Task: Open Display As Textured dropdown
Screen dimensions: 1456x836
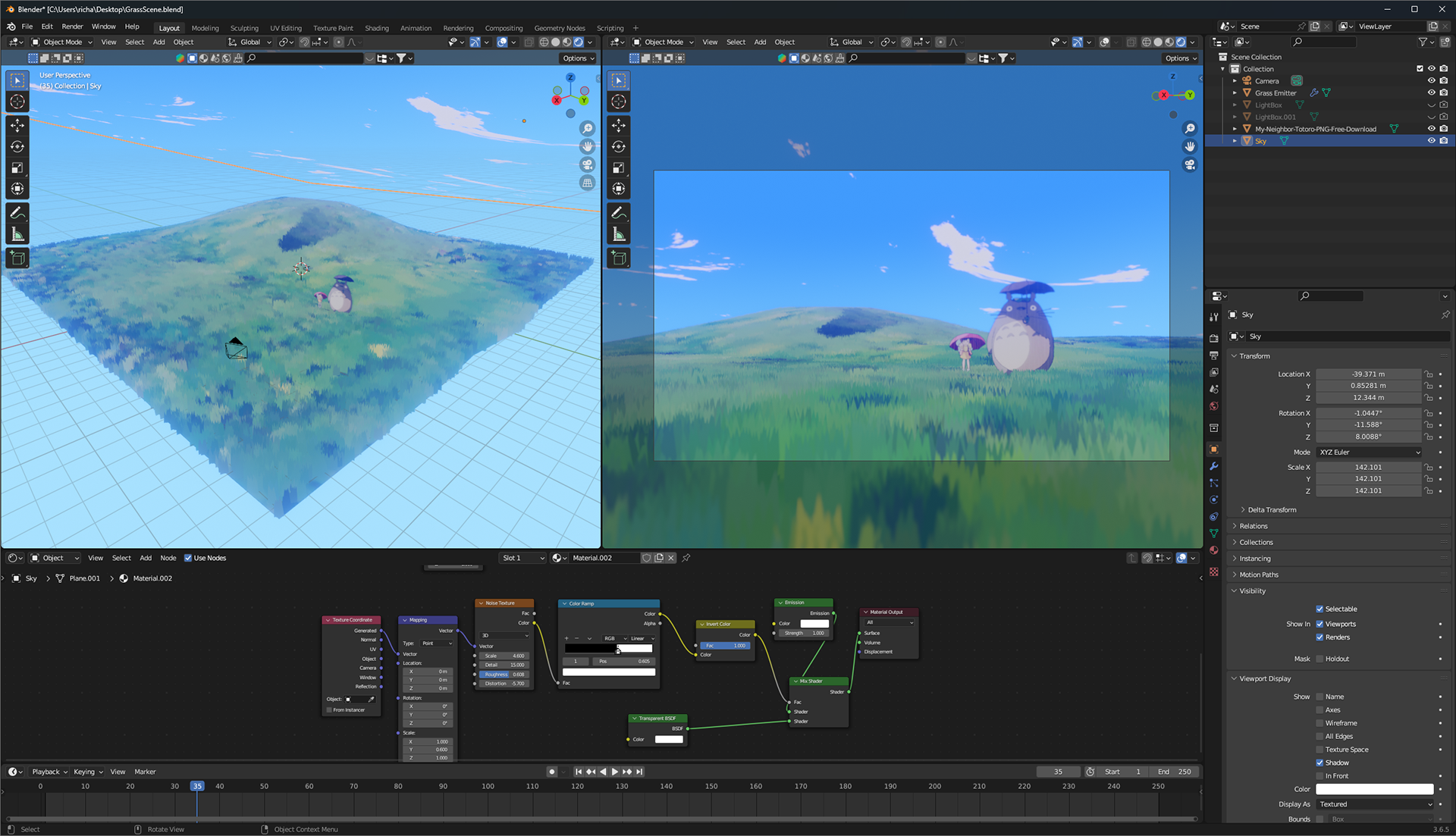Action: pyautogui.click(x=1376, y=804)
